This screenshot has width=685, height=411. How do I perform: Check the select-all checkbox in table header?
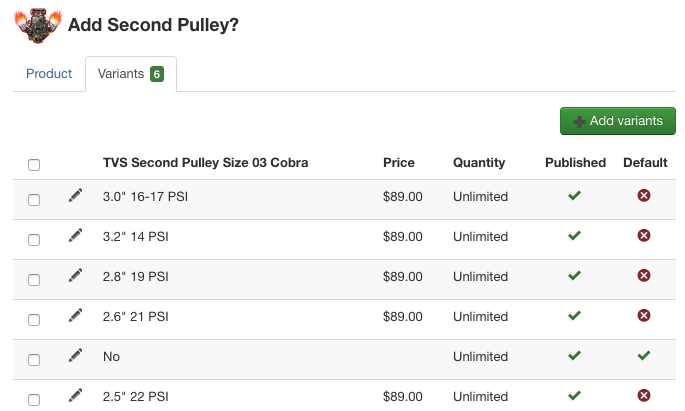34,164
